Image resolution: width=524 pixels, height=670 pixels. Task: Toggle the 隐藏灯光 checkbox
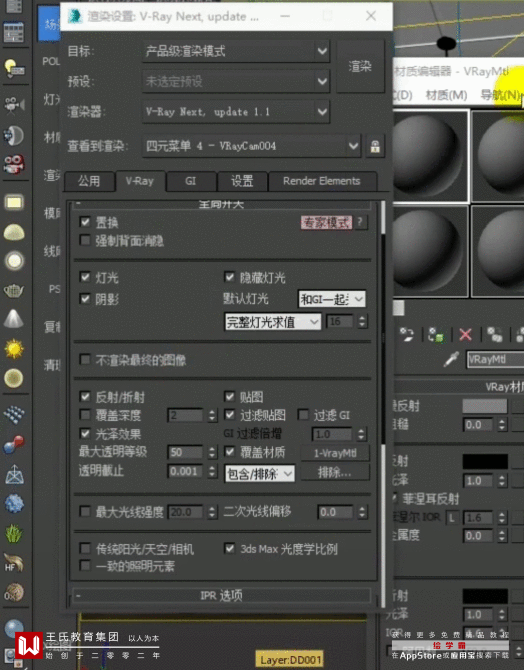click(230, 277)
